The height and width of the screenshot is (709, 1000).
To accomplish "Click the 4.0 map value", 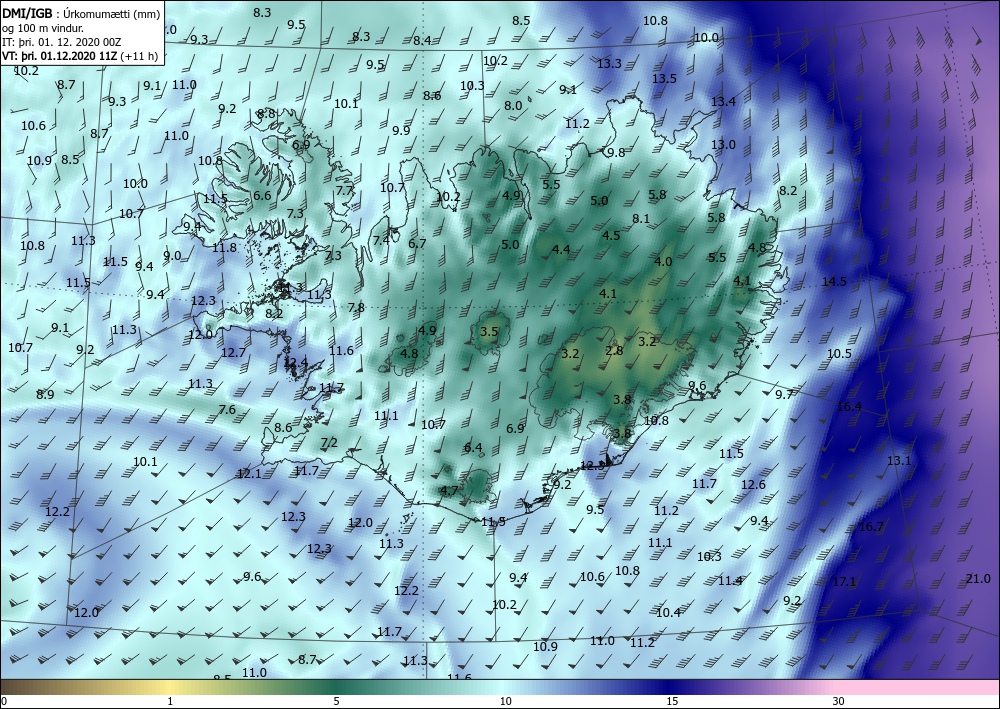I will pos(663,261).
